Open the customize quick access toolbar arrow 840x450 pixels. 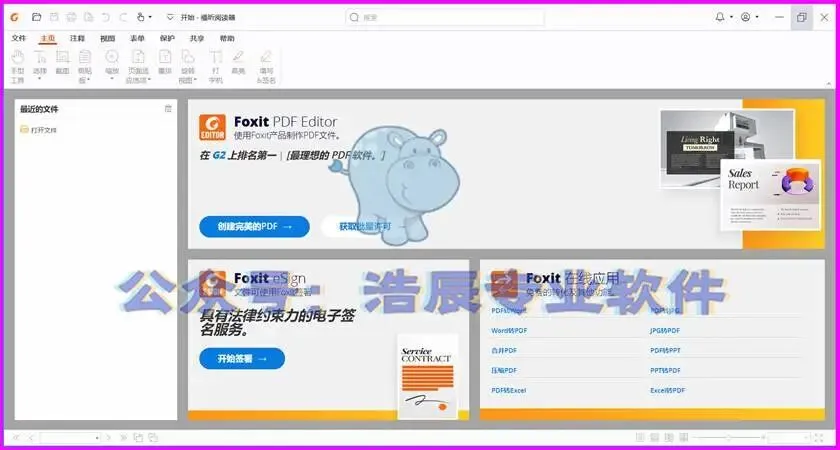tap(170, 17)
